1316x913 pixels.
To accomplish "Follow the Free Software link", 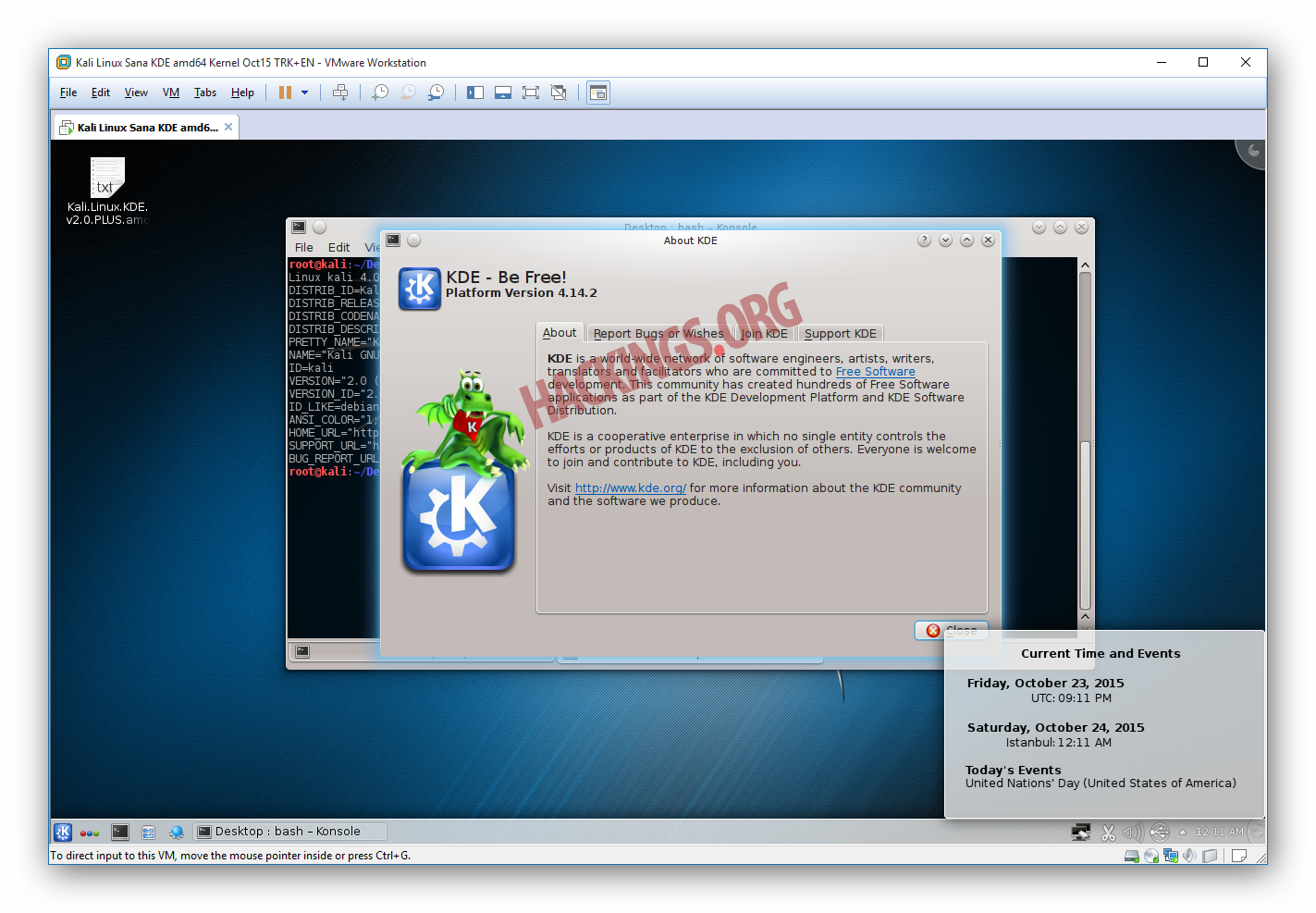I will [x=876, y=372].
